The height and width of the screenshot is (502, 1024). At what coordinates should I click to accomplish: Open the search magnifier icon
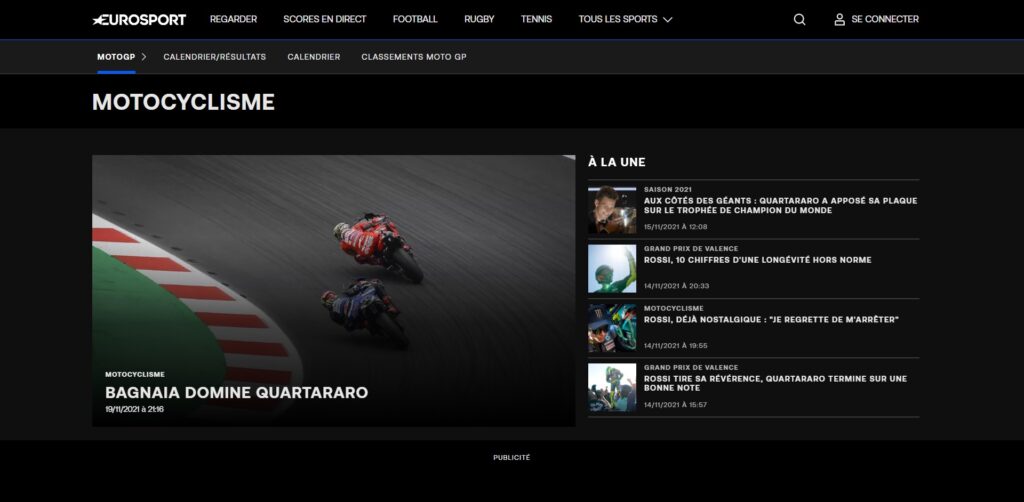click(799, 20)
